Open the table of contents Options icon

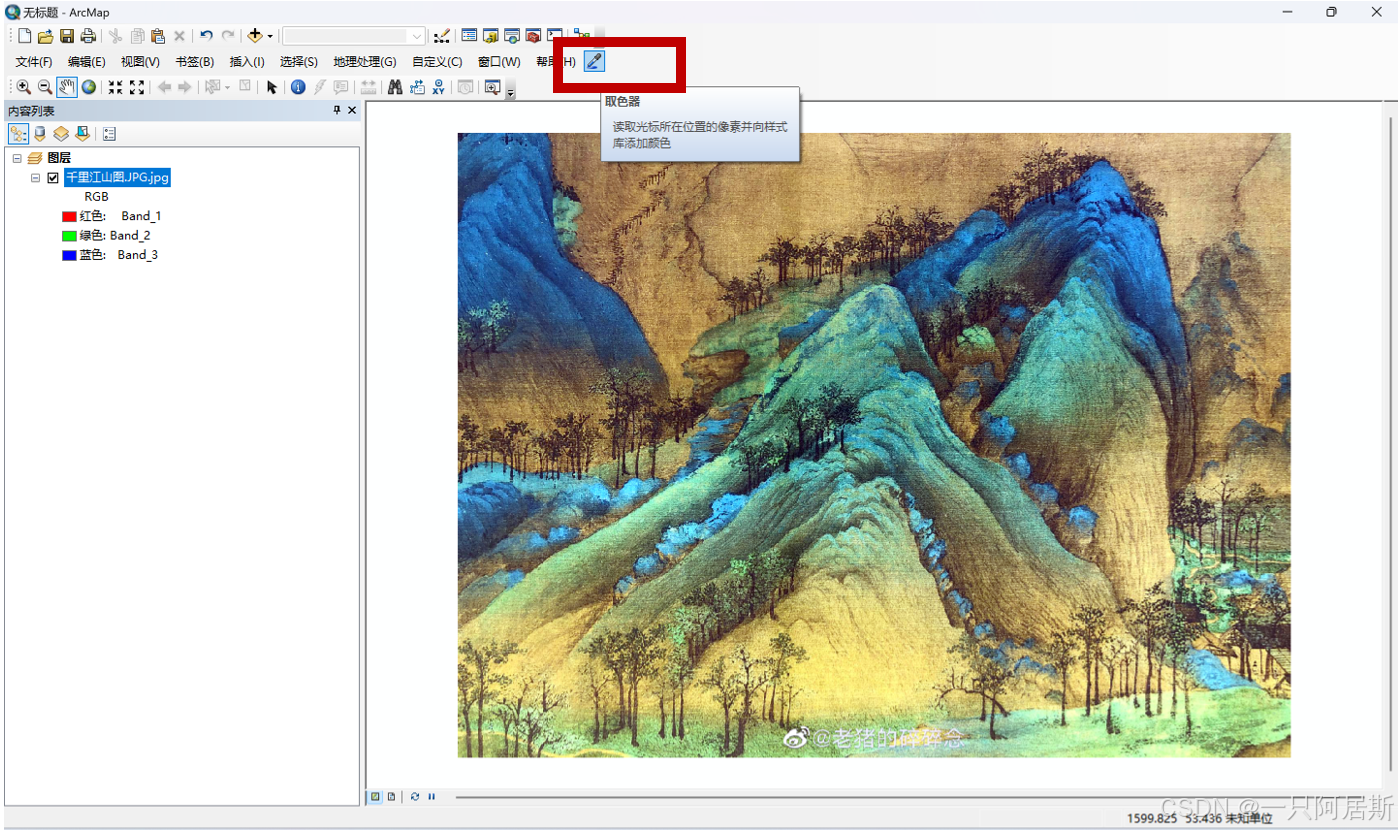point(109,133)
